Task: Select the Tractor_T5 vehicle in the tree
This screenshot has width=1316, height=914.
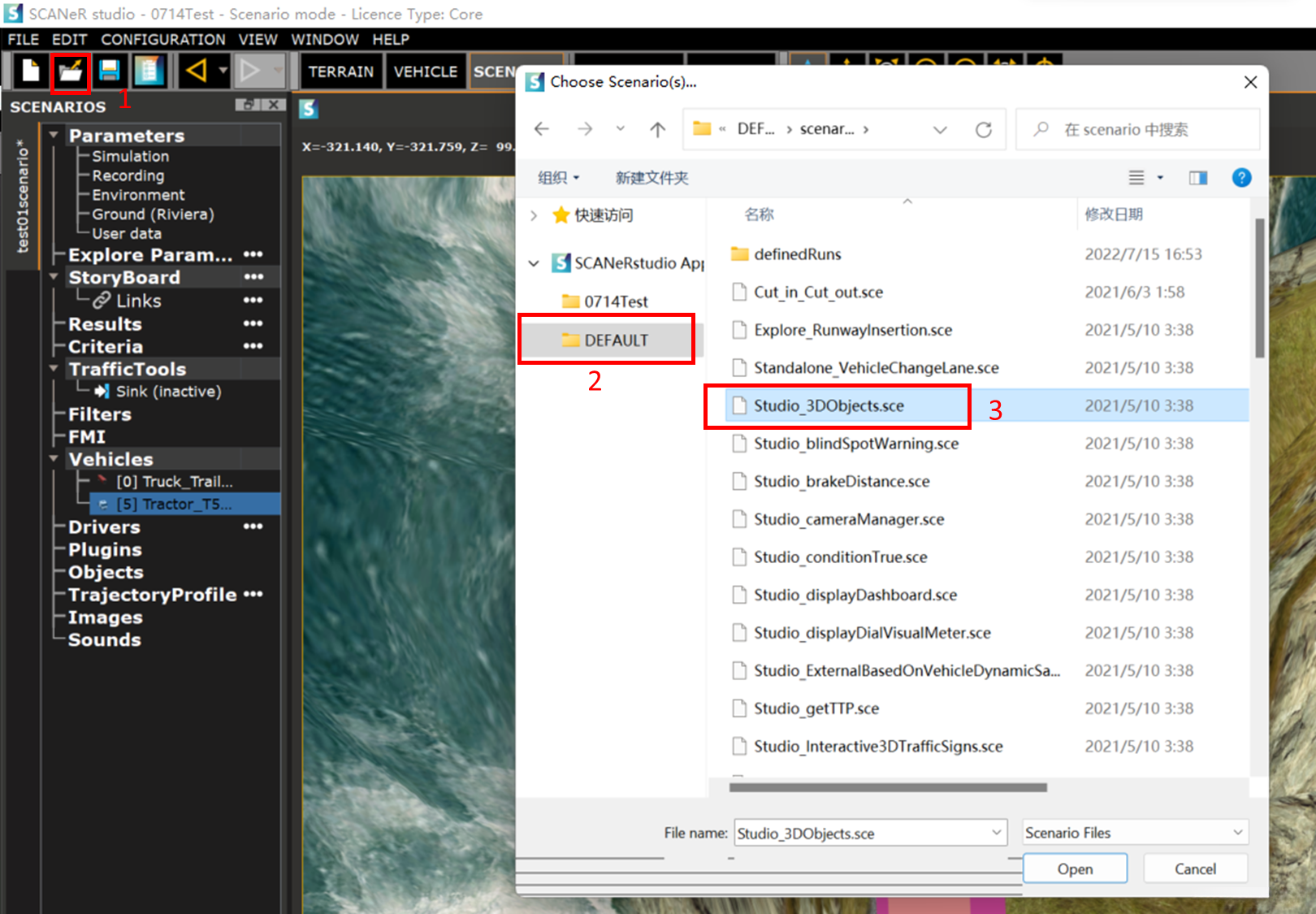Action: coord(185,504)
